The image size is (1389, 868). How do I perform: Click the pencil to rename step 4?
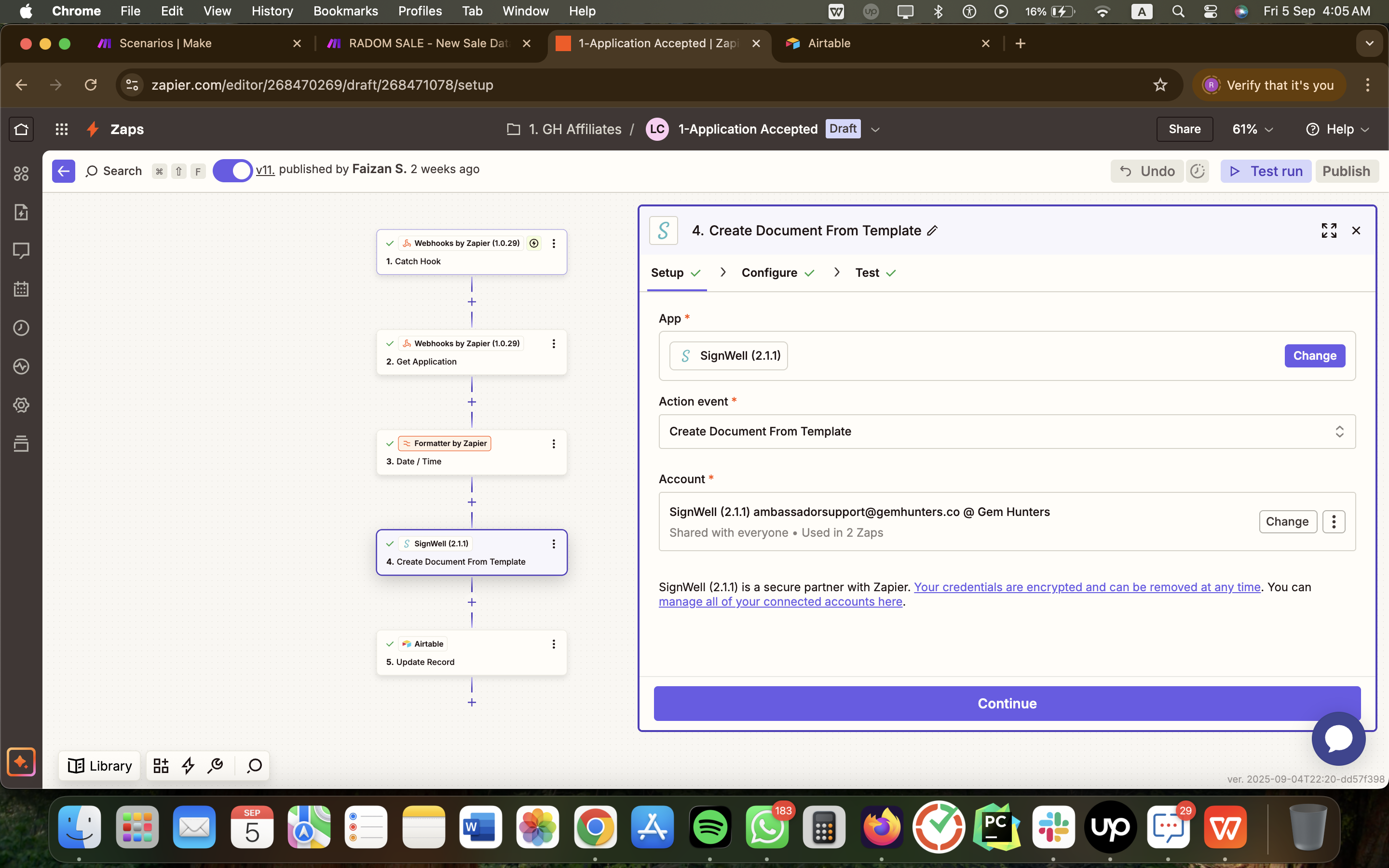click(932, 230)
